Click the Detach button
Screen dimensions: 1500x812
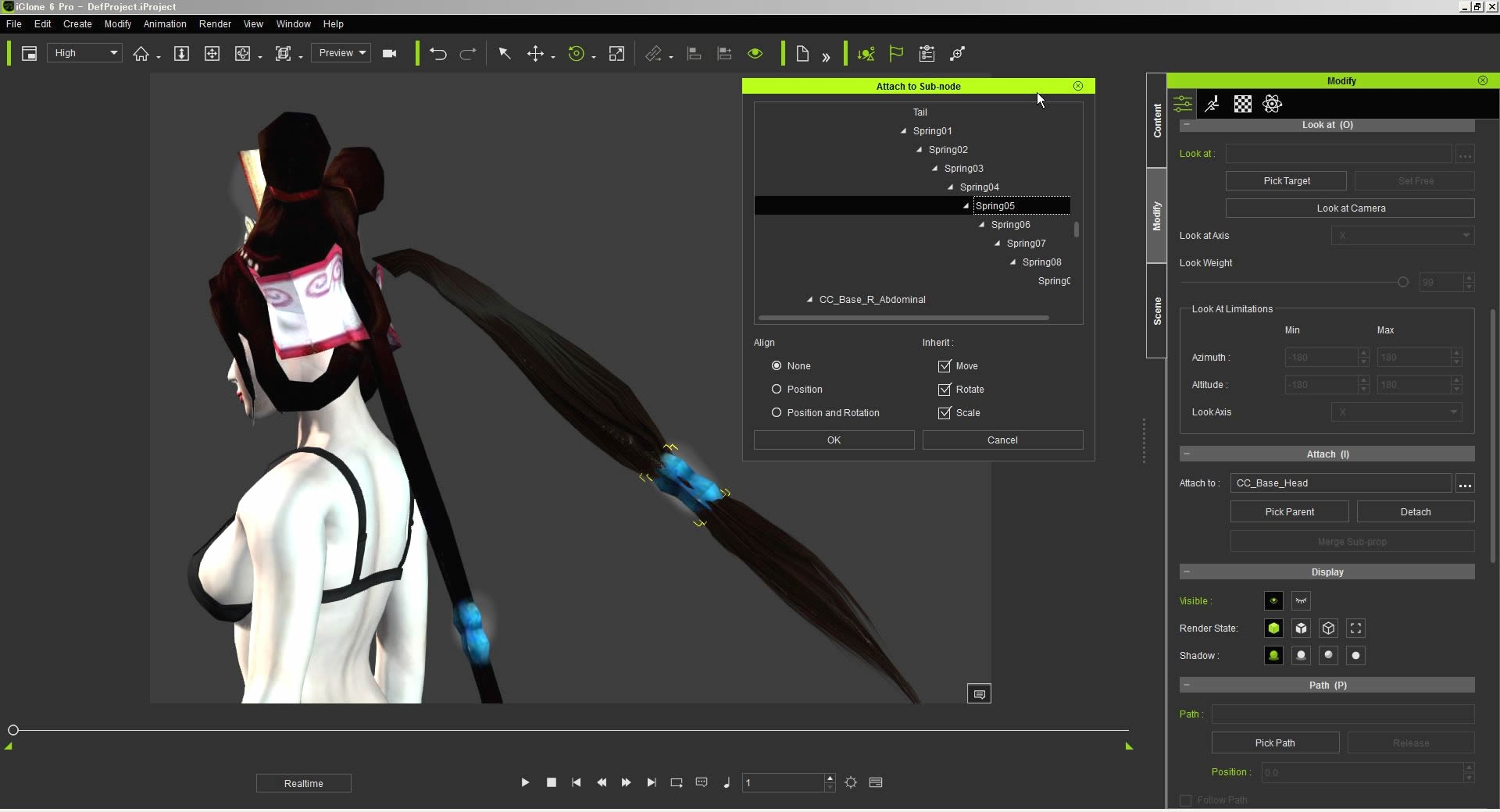click(x=1416, y=512)
